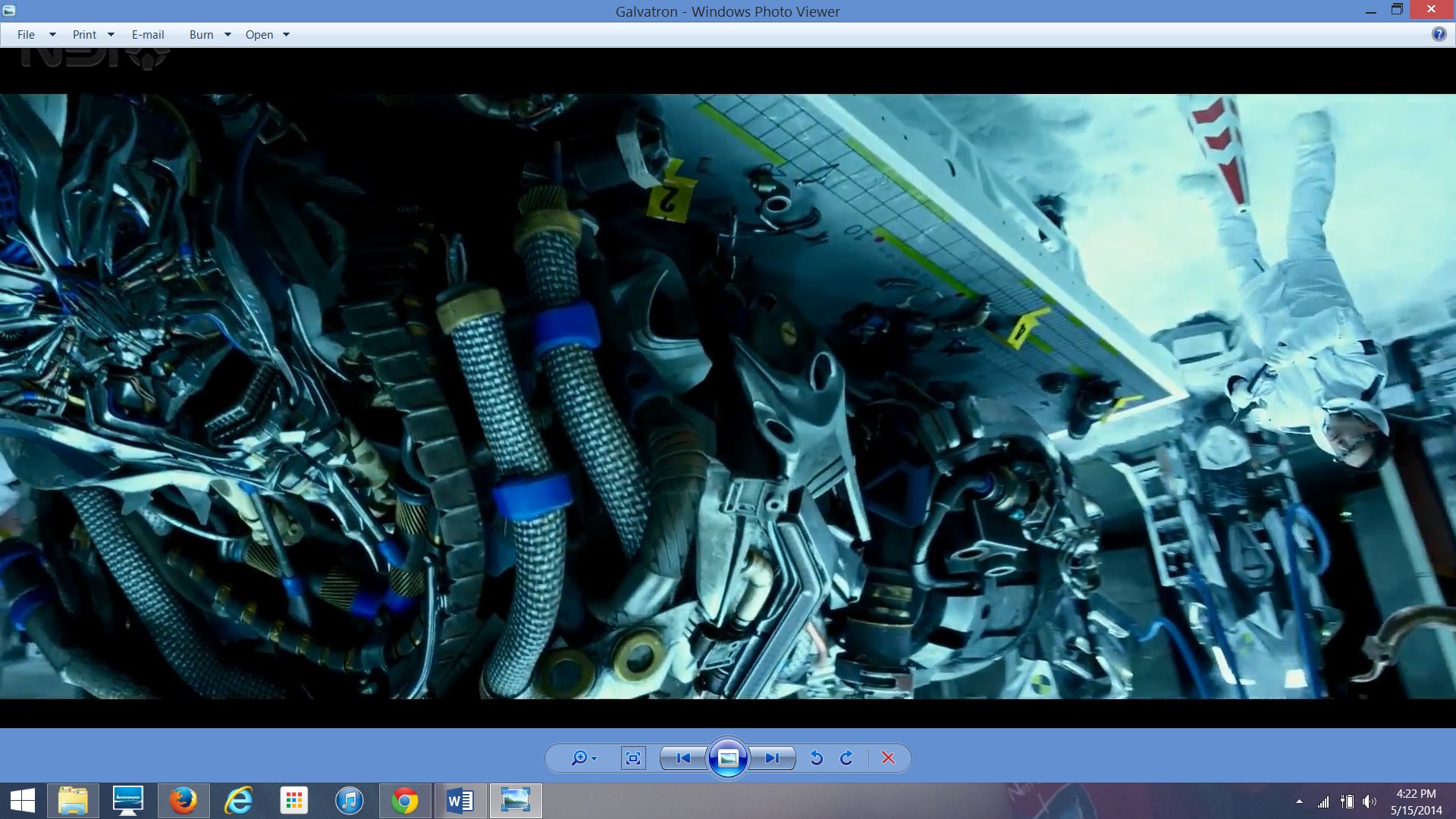Open Firefox from the taskbar
Image resolution: width=1456 pixels, height=819 pixels.
click(183, 801)
